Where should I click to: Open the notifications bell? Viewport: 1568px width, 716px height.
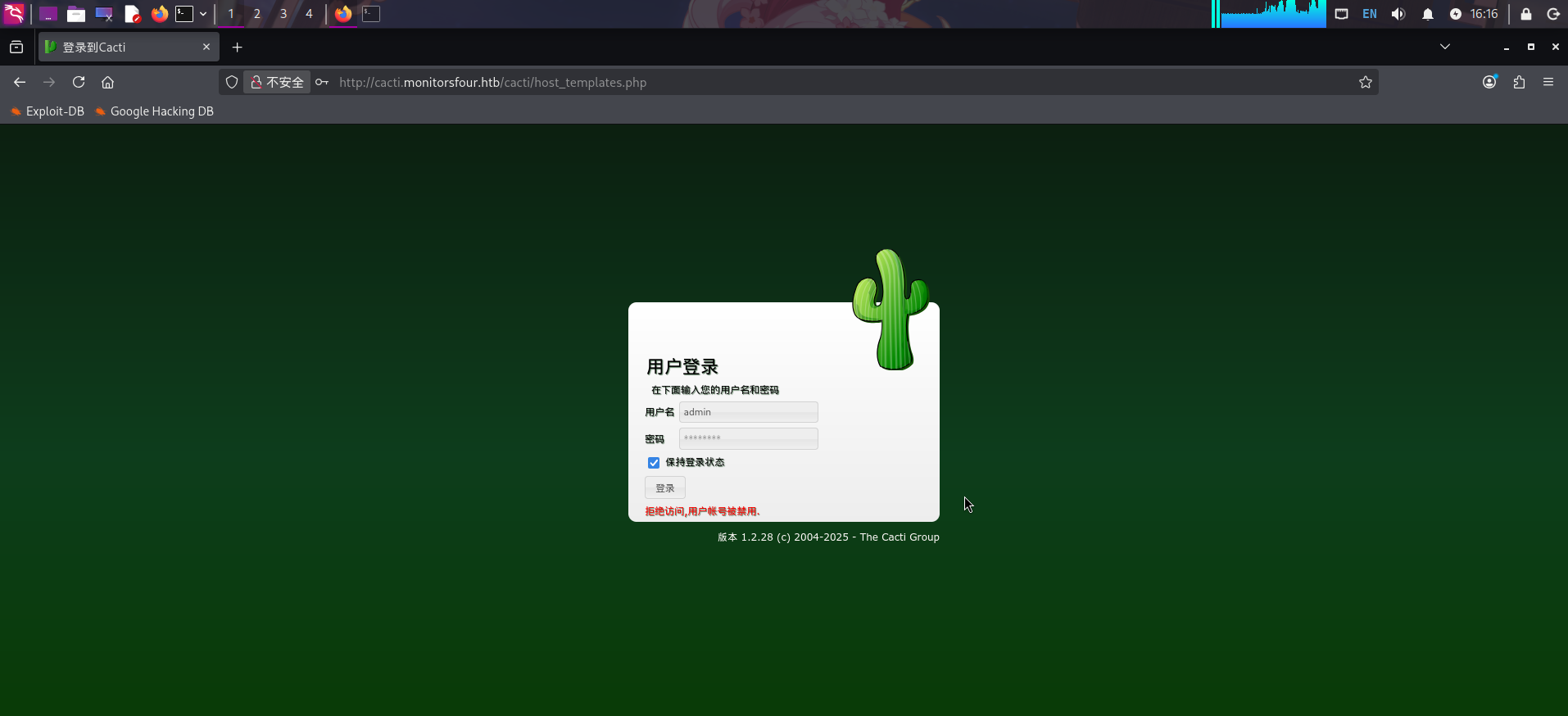tap(1428, 14)
